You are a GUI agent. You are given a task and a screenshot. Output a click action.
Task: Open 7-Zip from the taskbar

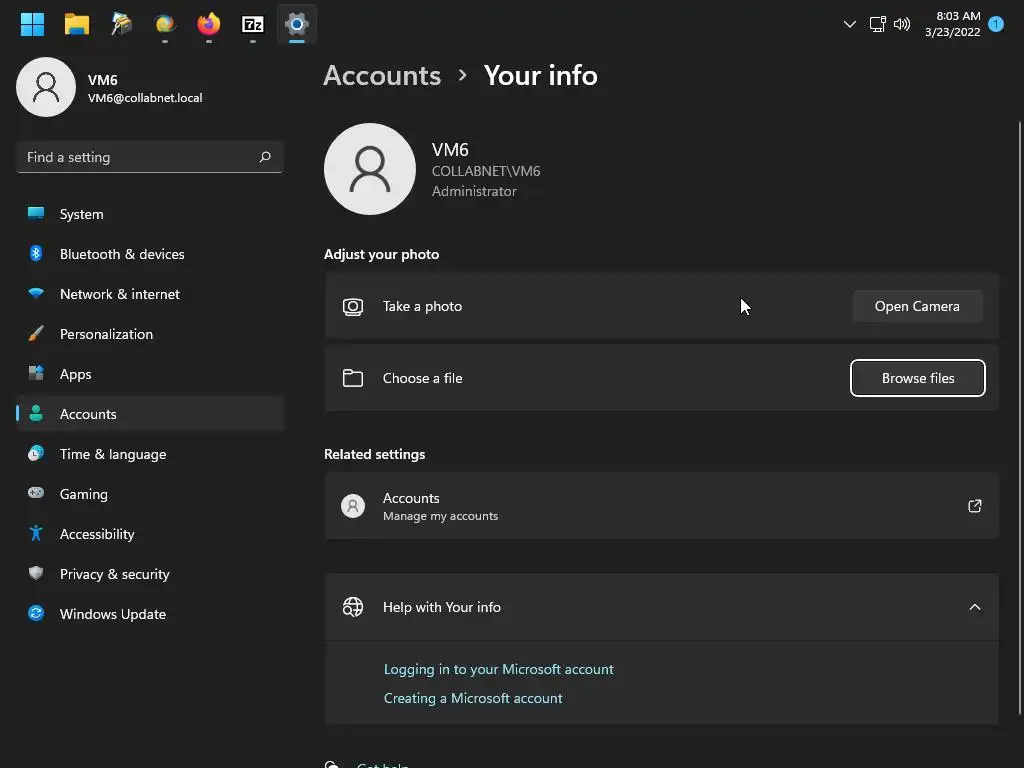coord(253,24)
